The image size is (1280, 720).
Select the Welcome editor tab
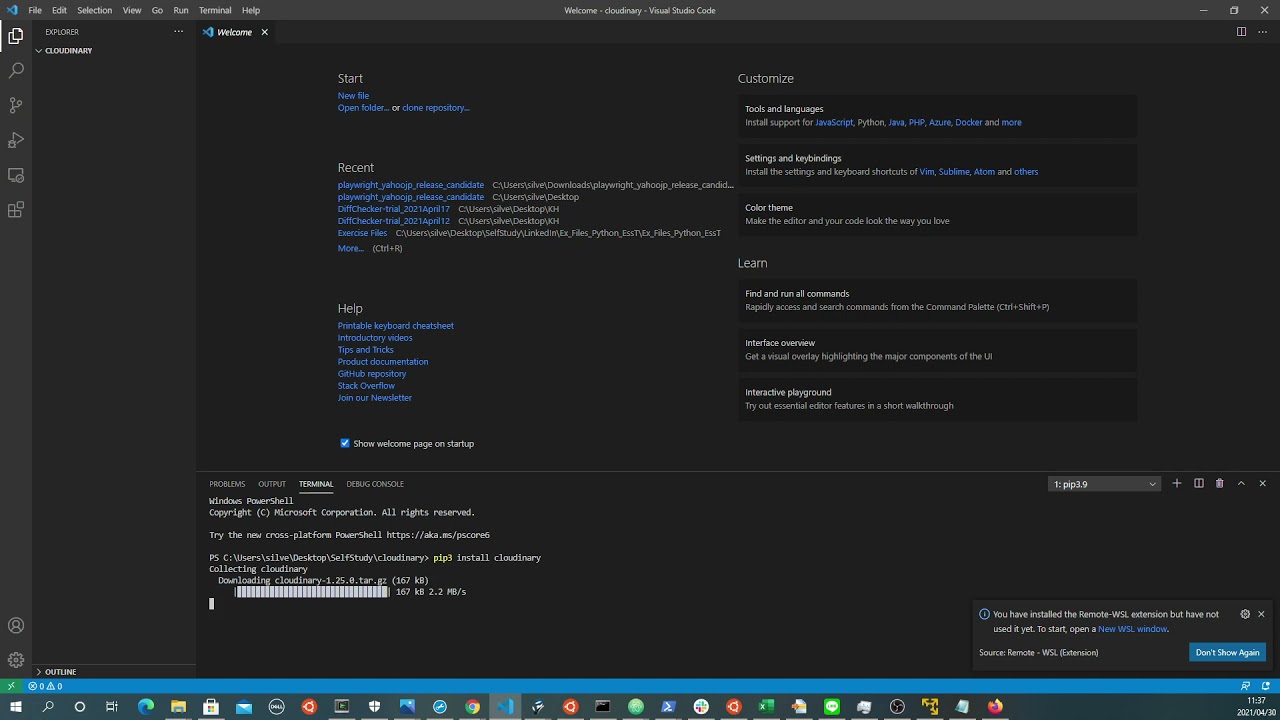[x=234, y=32]
